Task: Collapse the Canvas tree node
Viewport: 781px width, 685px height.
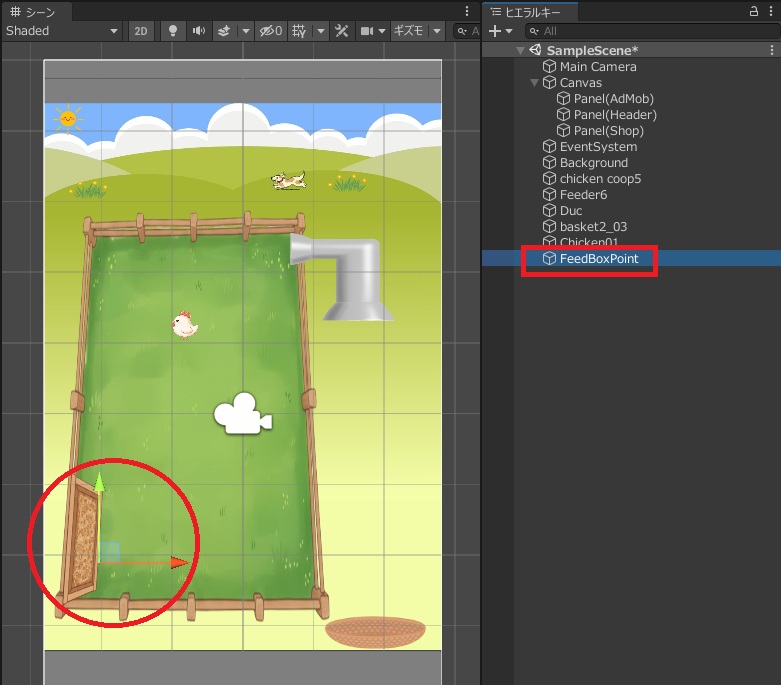Action: pyautogui.click(x=535, y=83)
